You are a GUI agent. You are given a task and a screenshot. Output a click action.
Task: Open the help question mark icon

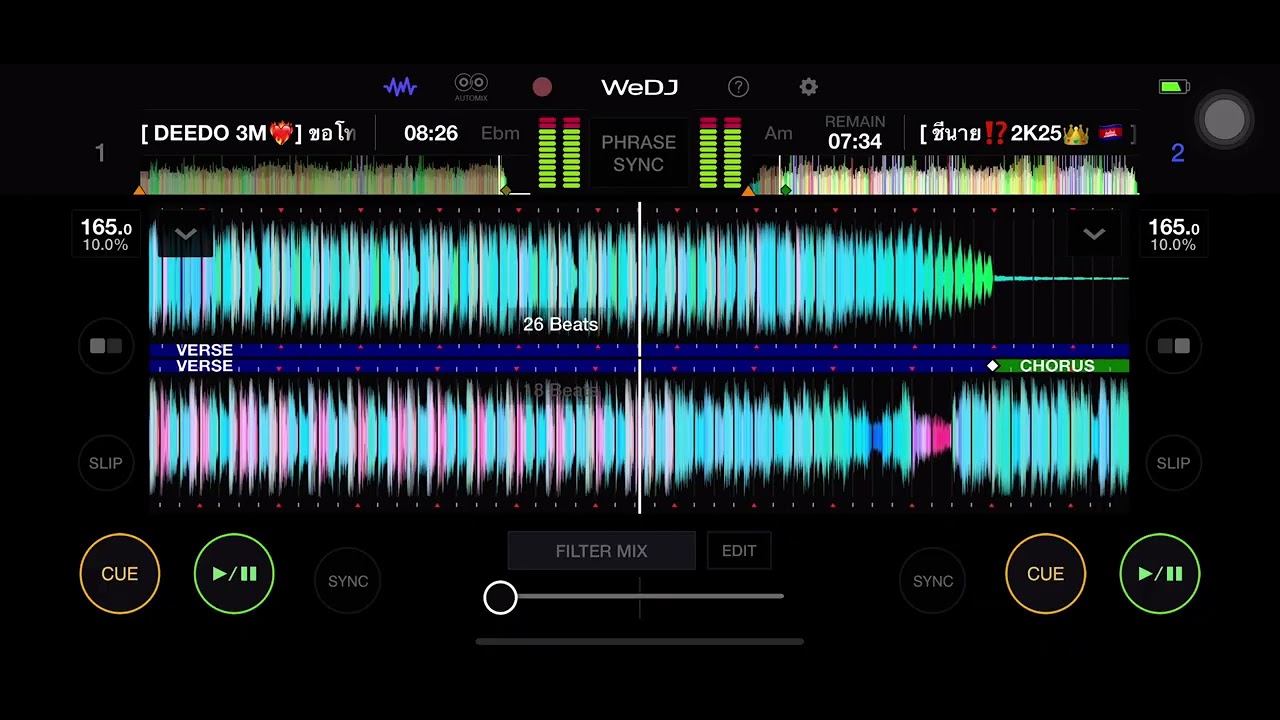[x=738, y=87]
